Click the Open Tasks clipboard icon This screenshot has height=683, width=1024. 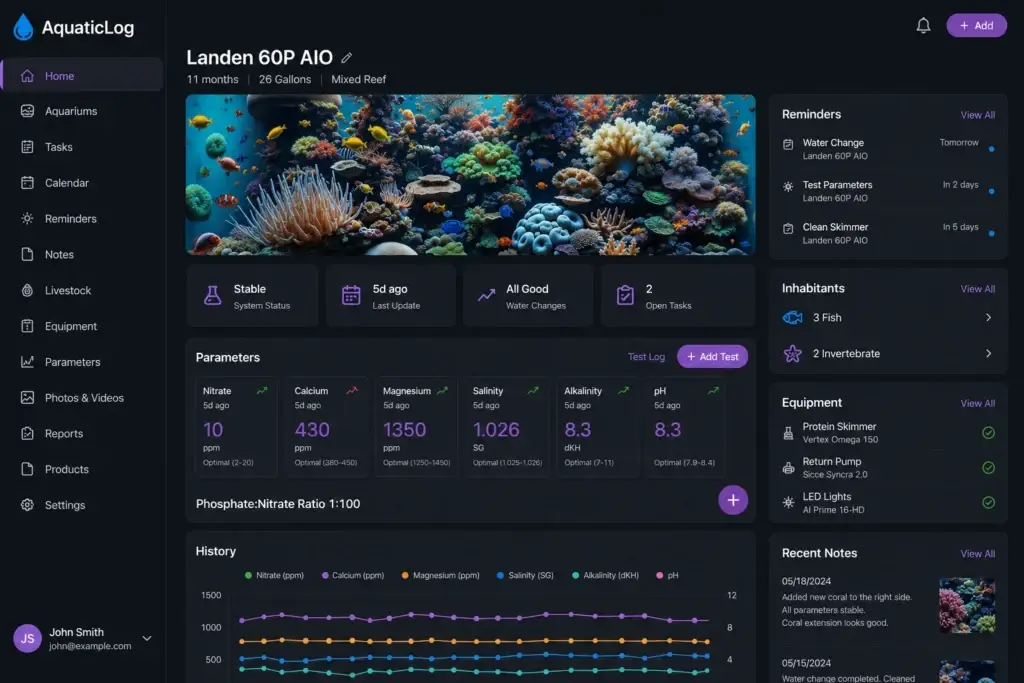pos(625,296)
